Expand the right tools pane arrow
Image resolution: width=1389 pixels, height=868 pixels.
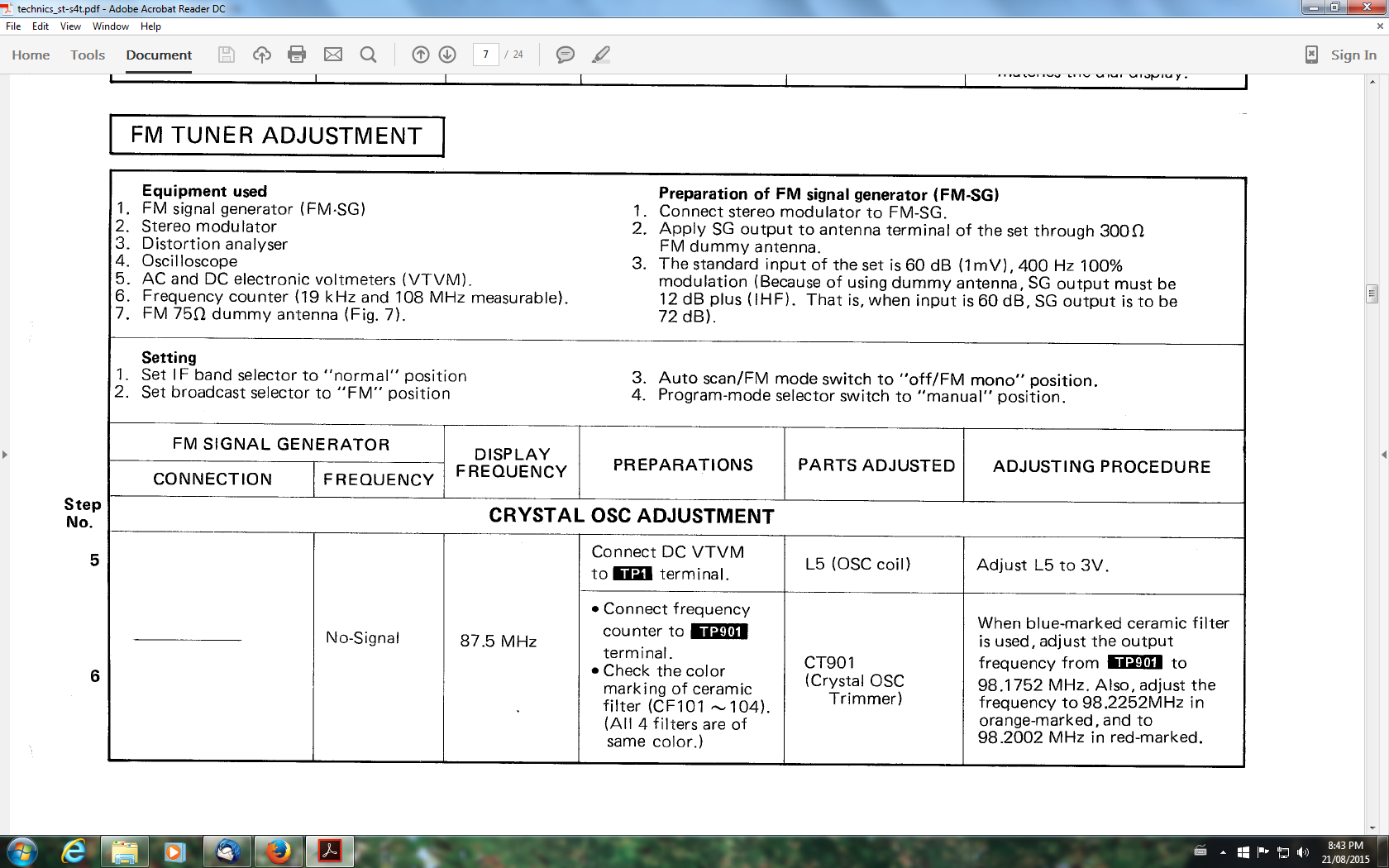pyautogui.click(x=1384, y=455)
